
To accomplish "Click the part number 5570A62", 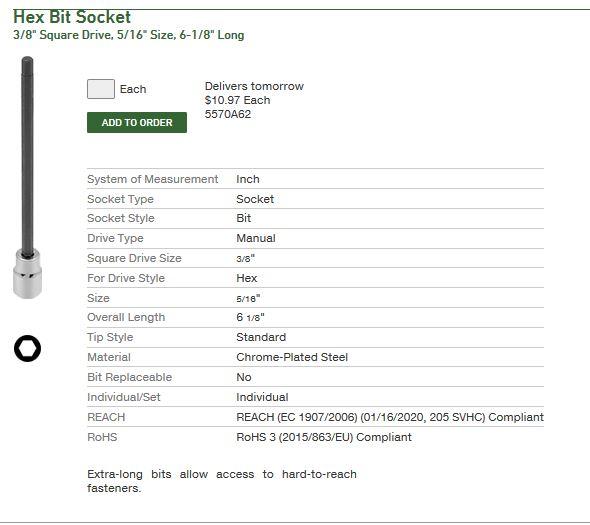I will pos(228,114).
